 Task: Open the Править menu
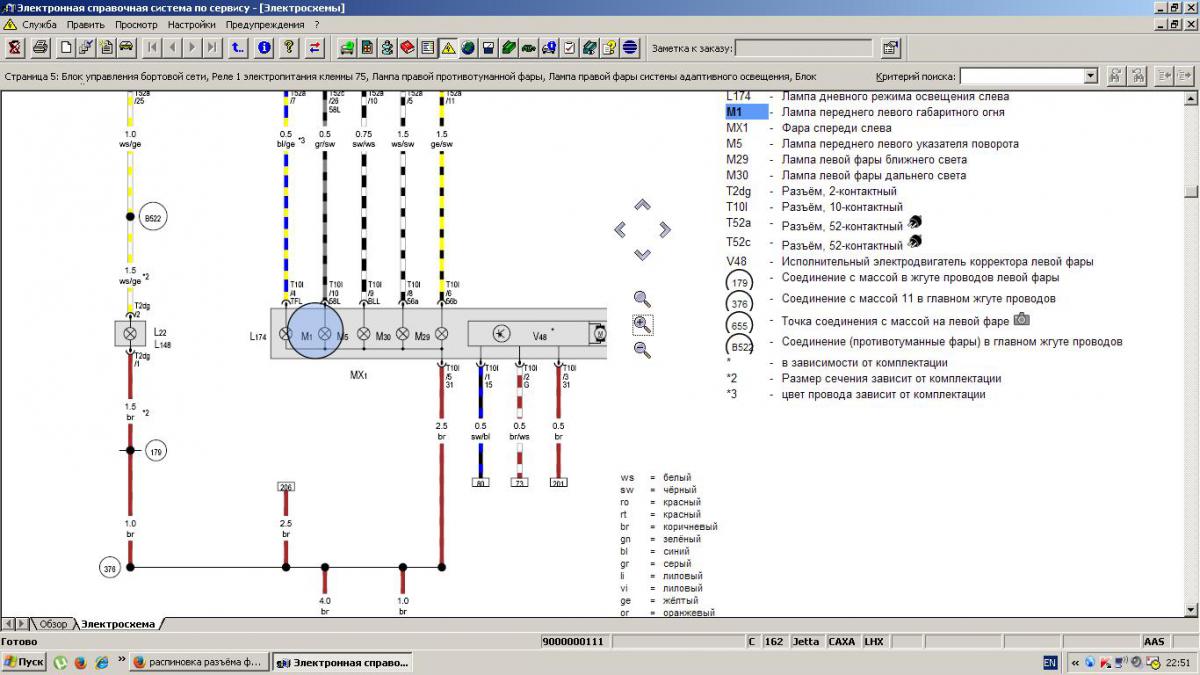(86, 24)
